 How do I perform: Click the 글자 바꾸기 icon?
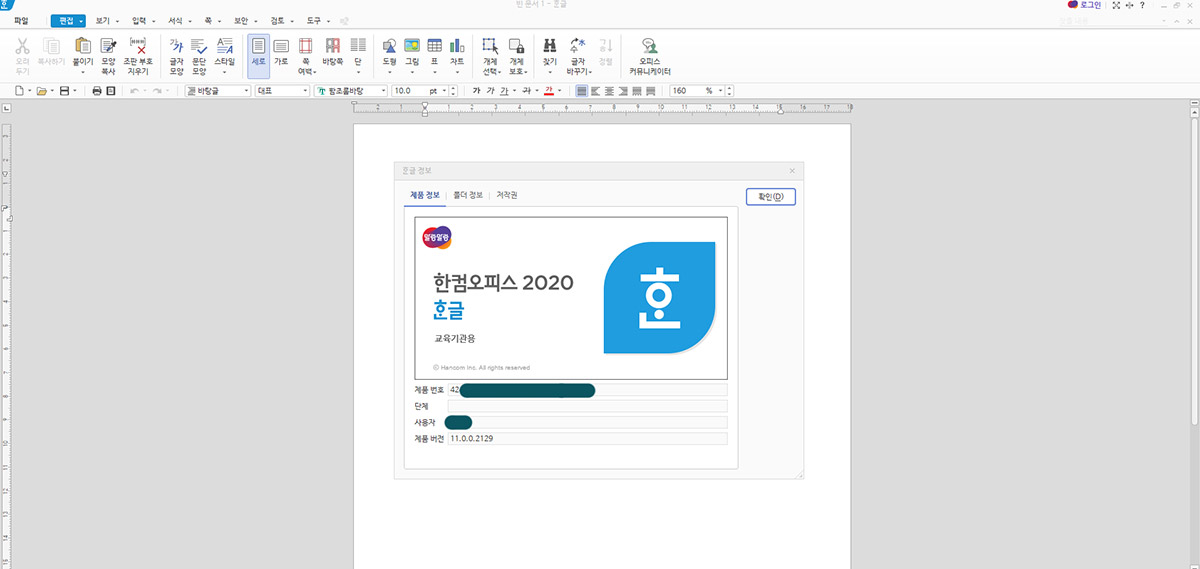coord(578,45)
